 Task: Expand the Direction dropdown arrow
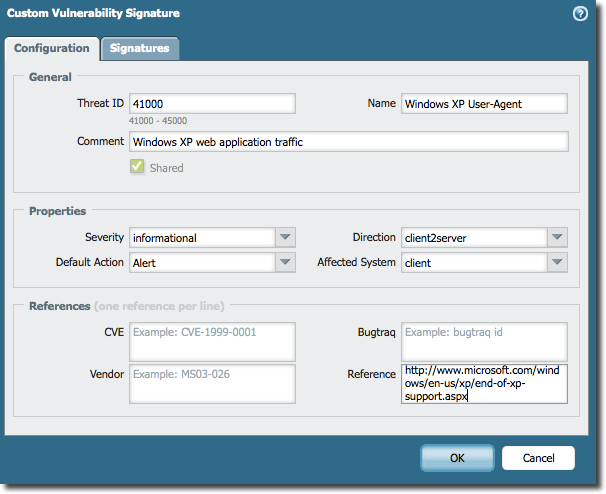point(557,237)
